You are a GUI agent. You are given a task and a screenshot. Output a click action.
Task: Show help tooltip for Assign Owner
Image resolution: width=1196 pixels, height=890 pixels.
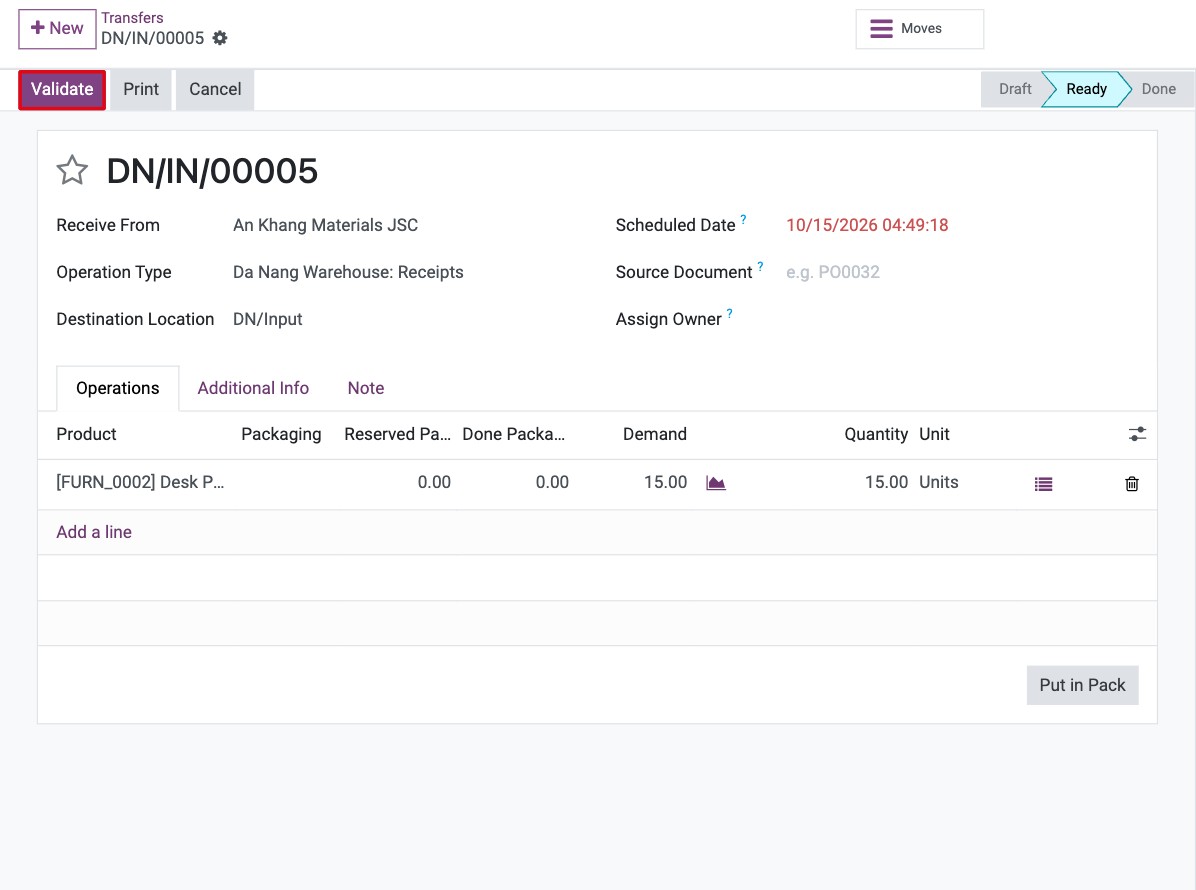coord(730,313)
